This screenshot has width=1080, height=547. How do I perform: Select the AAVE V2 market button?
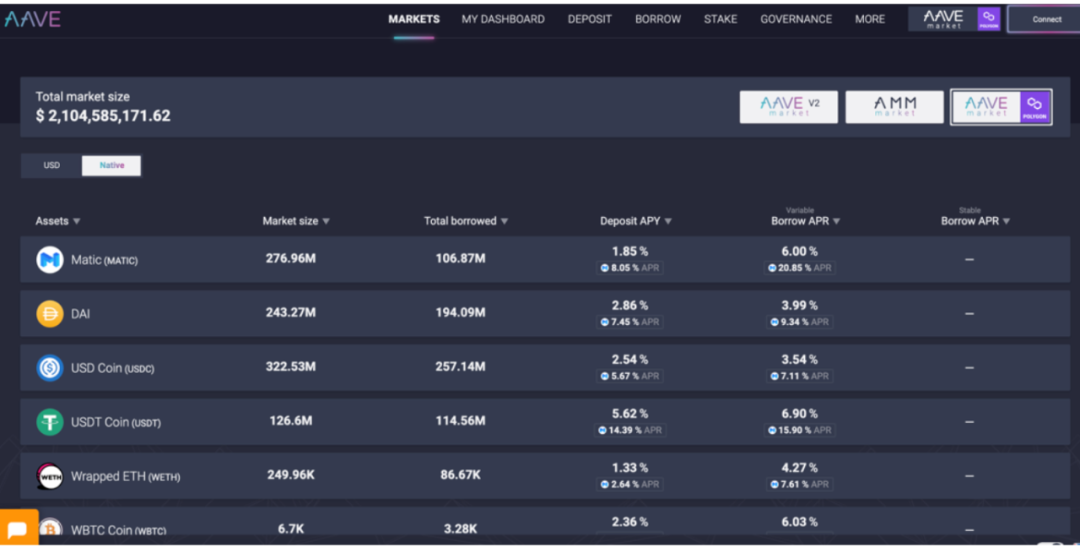click(x=789, y=107)
